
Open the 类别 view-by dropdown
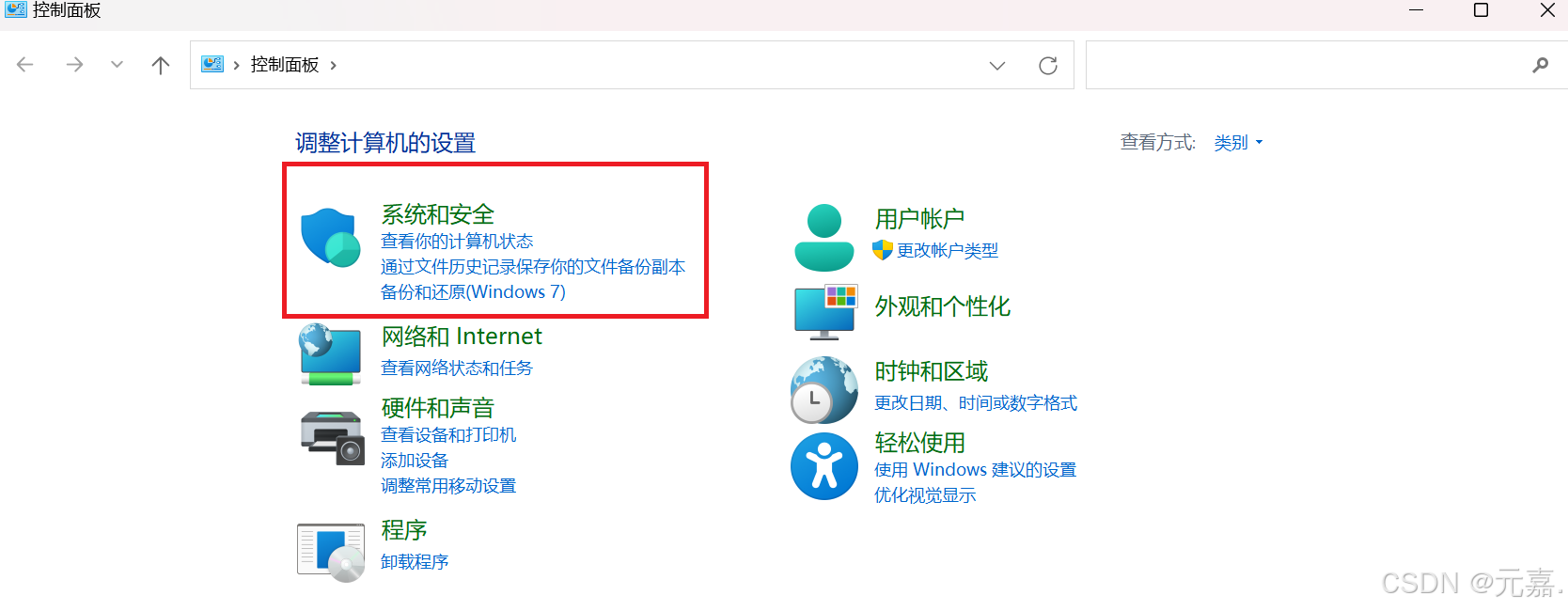1238,143
